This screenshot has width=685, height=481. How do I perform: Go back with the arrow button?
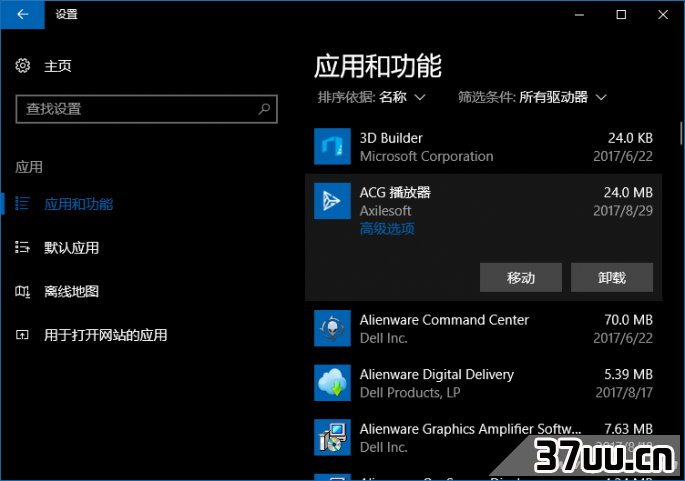(22, 14)
